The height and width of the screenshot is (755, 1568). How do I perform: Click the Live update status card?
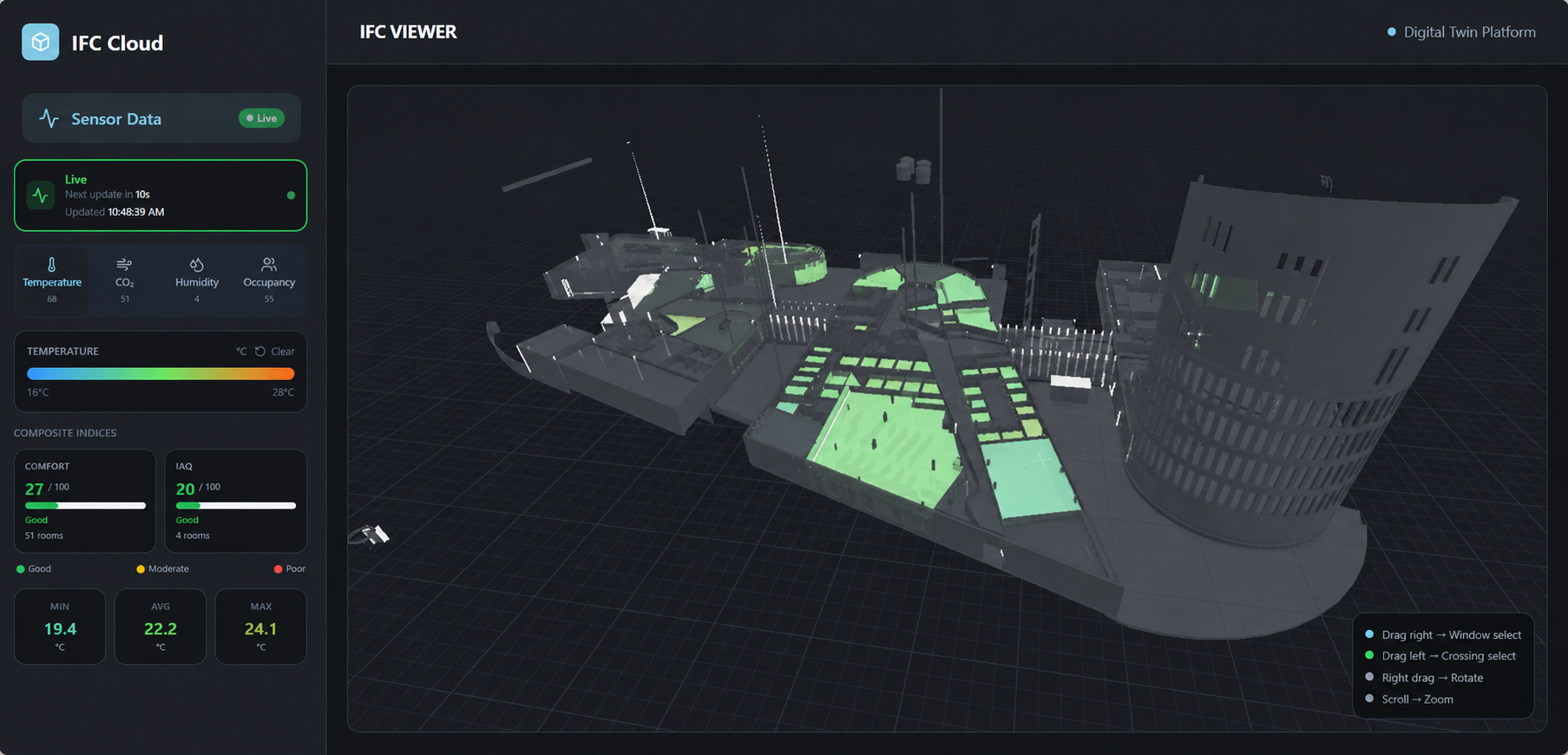coord(161,195)
